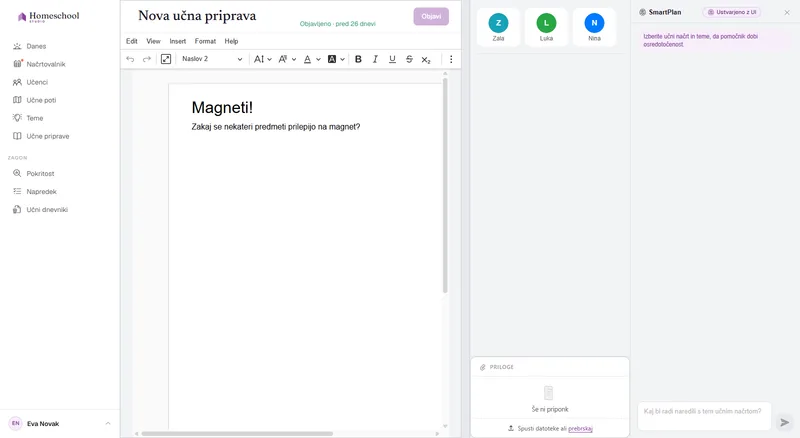Click the Objavljeno pred 26 dnevi status
The width and height of the screenshot is (800, 438).
pos(338,24)
